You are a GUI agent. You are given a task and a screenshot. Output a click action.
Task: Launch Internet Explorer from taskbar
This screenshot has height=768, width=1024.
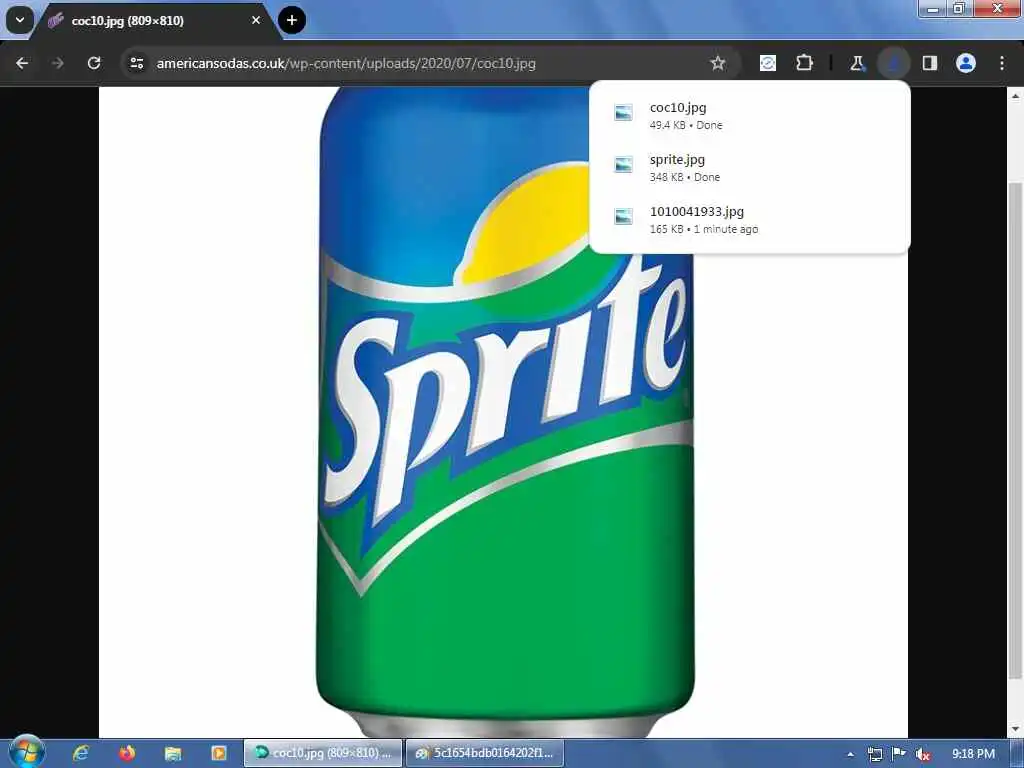click(81, 753)
